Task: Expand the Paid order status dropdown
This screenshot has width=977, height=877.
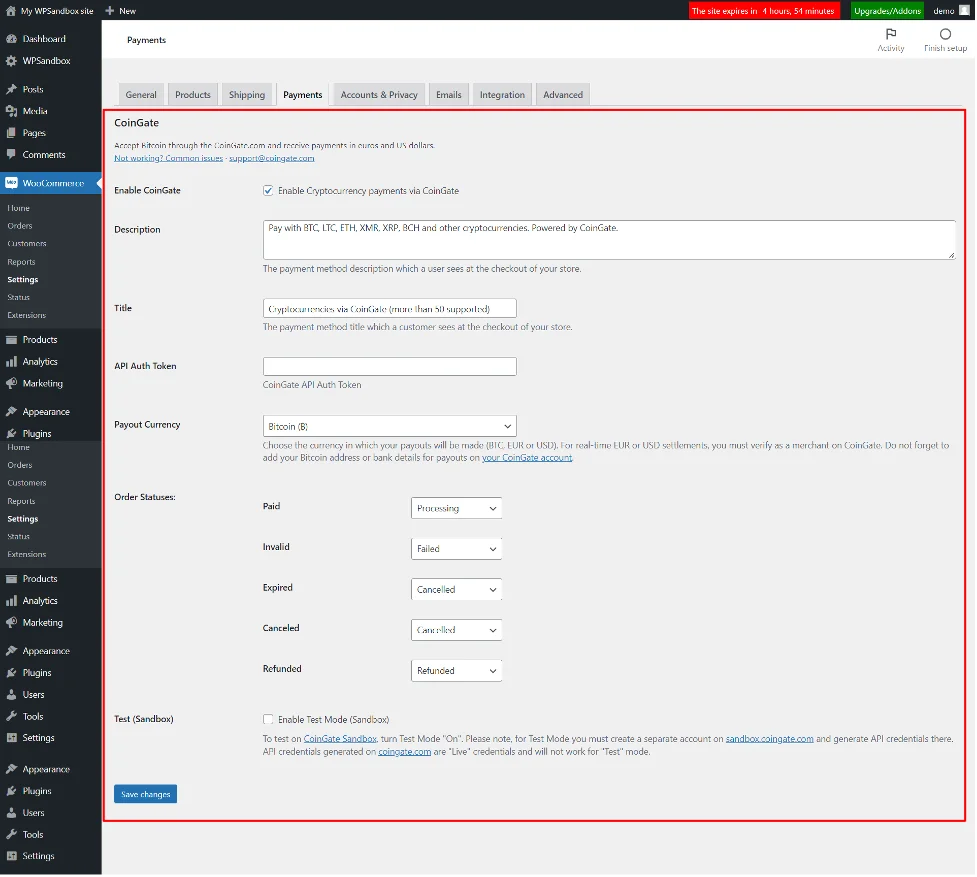Action: pos(457,509)
